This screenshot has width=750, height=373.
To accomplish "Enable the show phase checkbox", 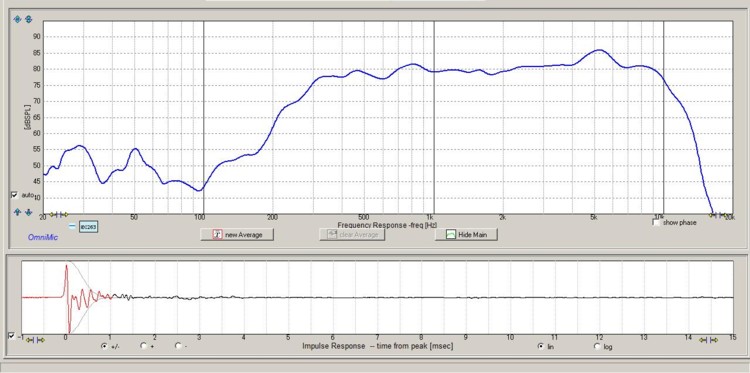I will tap(657, 222).
